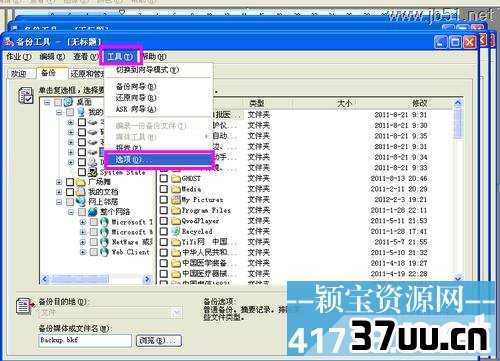Screen dimensions: 500x361
Task: Tick the My Pictures checkbox
Action: (x=164, y=200)
